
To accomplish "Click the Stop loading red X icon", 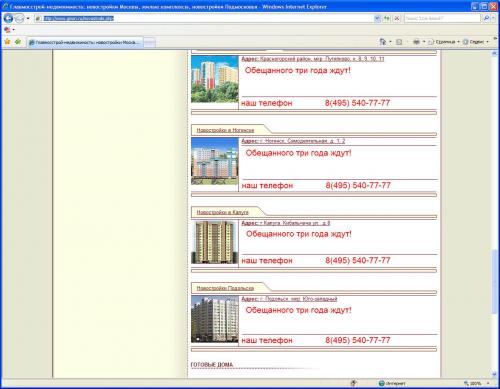I will pyautogui.click(x=397, y=18).
